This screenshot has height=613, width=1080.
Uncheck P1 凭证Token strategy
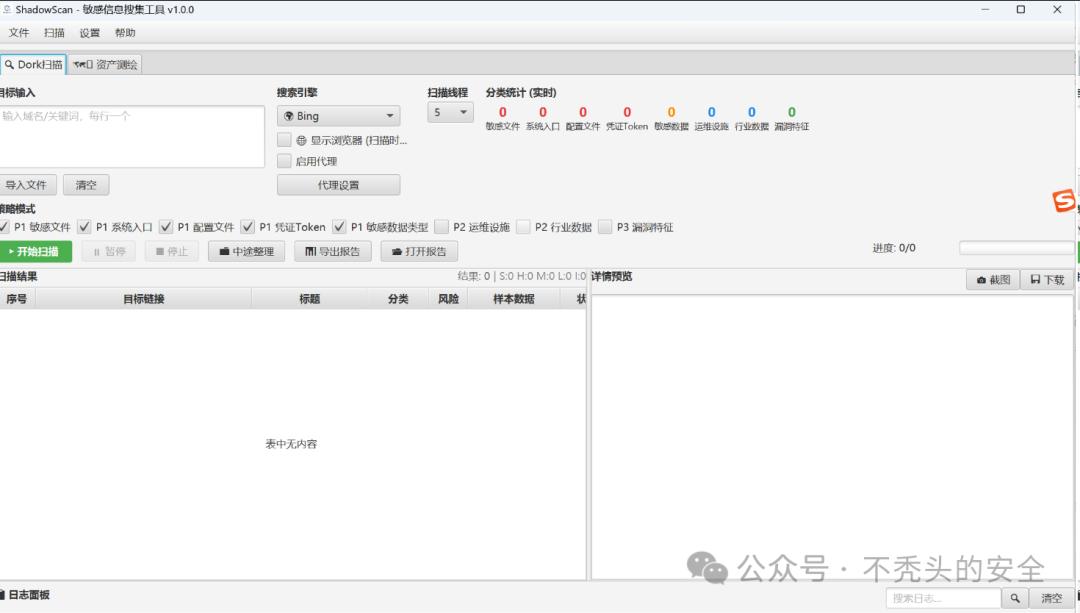248,227
